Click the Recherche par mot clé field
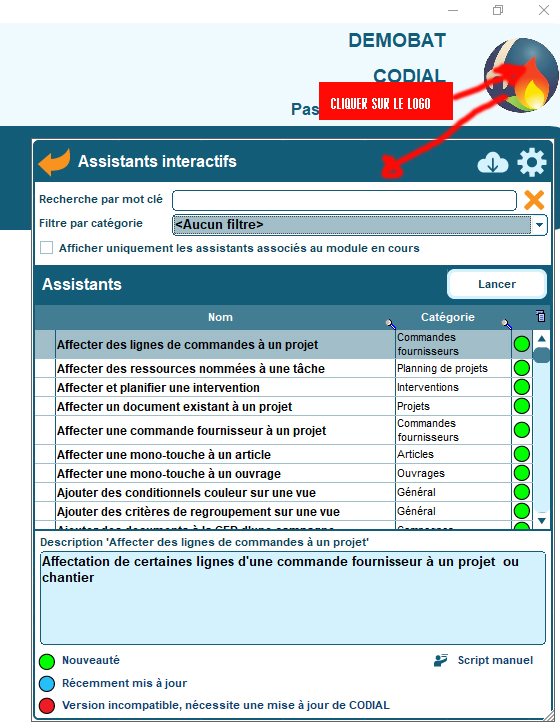 (x=344, y=201)
